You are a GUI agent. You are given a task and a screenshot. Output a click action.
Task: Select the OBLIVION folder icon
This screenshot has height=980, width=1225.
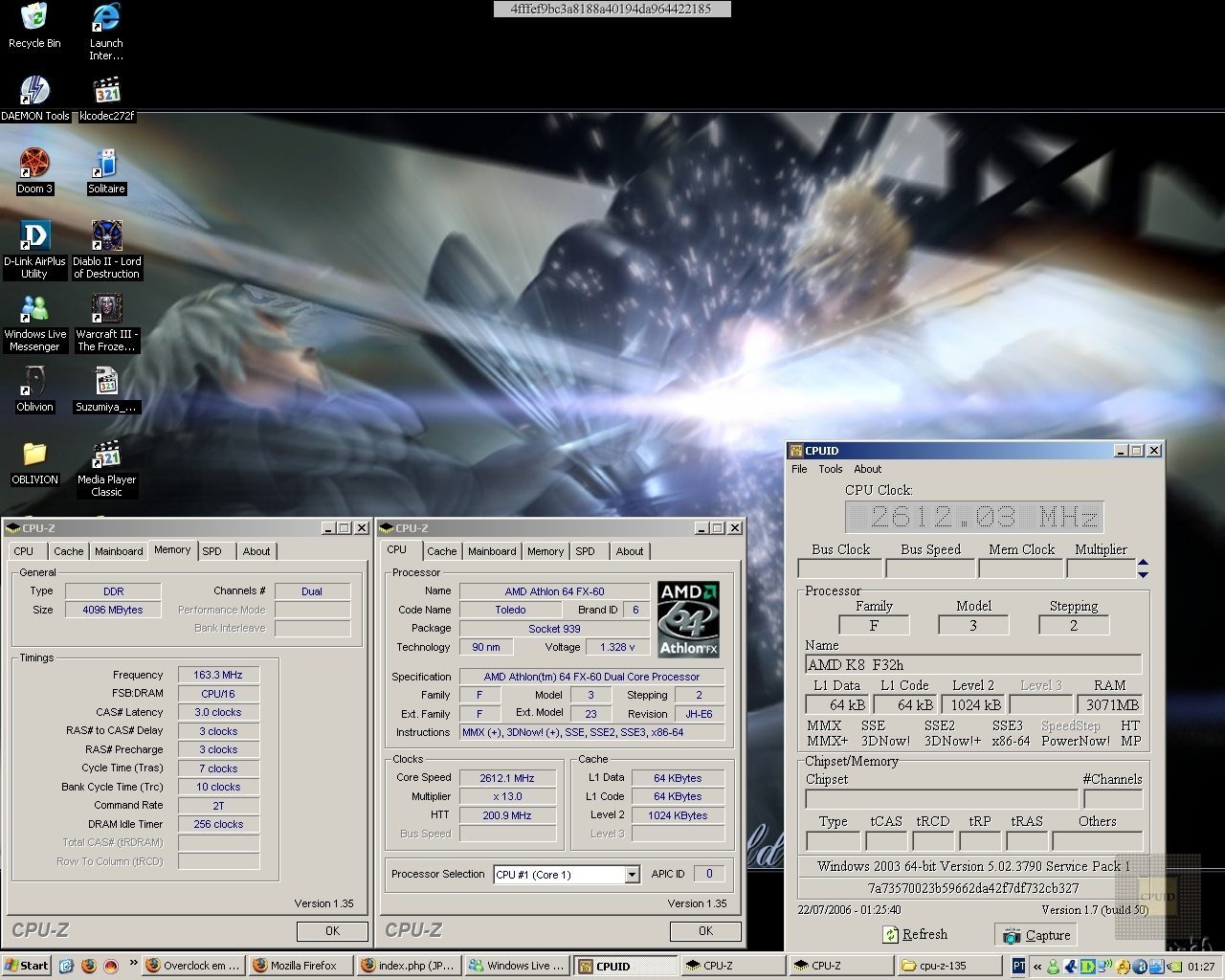34,462
